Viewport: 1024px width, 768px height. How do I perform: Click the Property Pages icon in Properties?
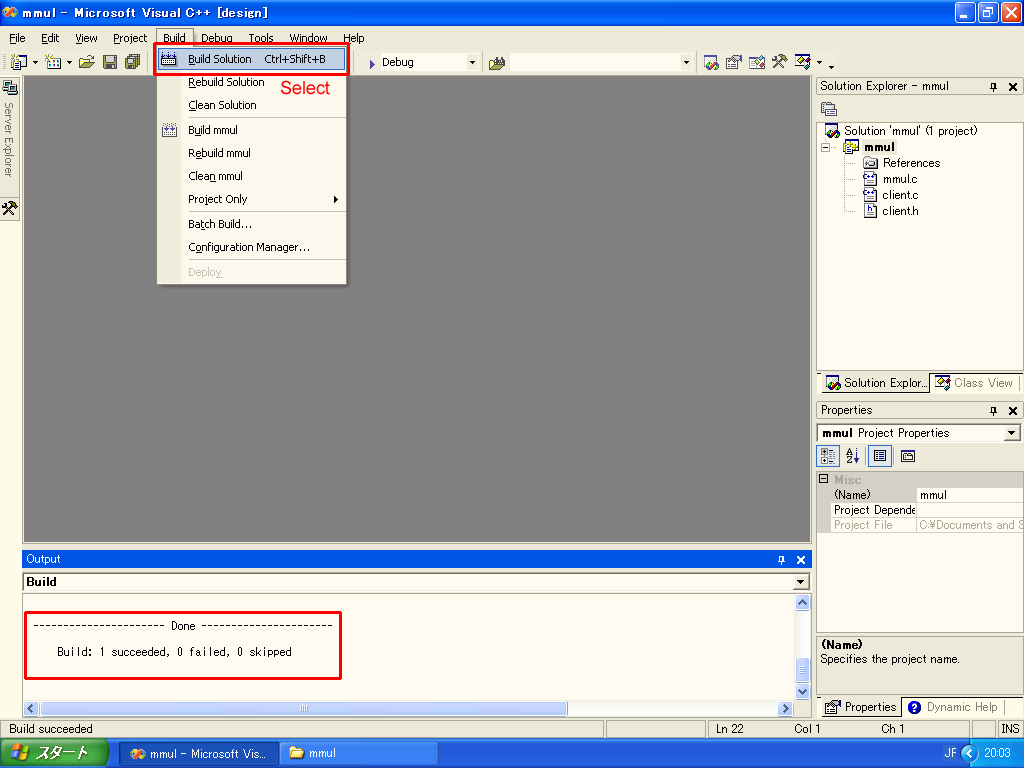(x=908, y=456)
